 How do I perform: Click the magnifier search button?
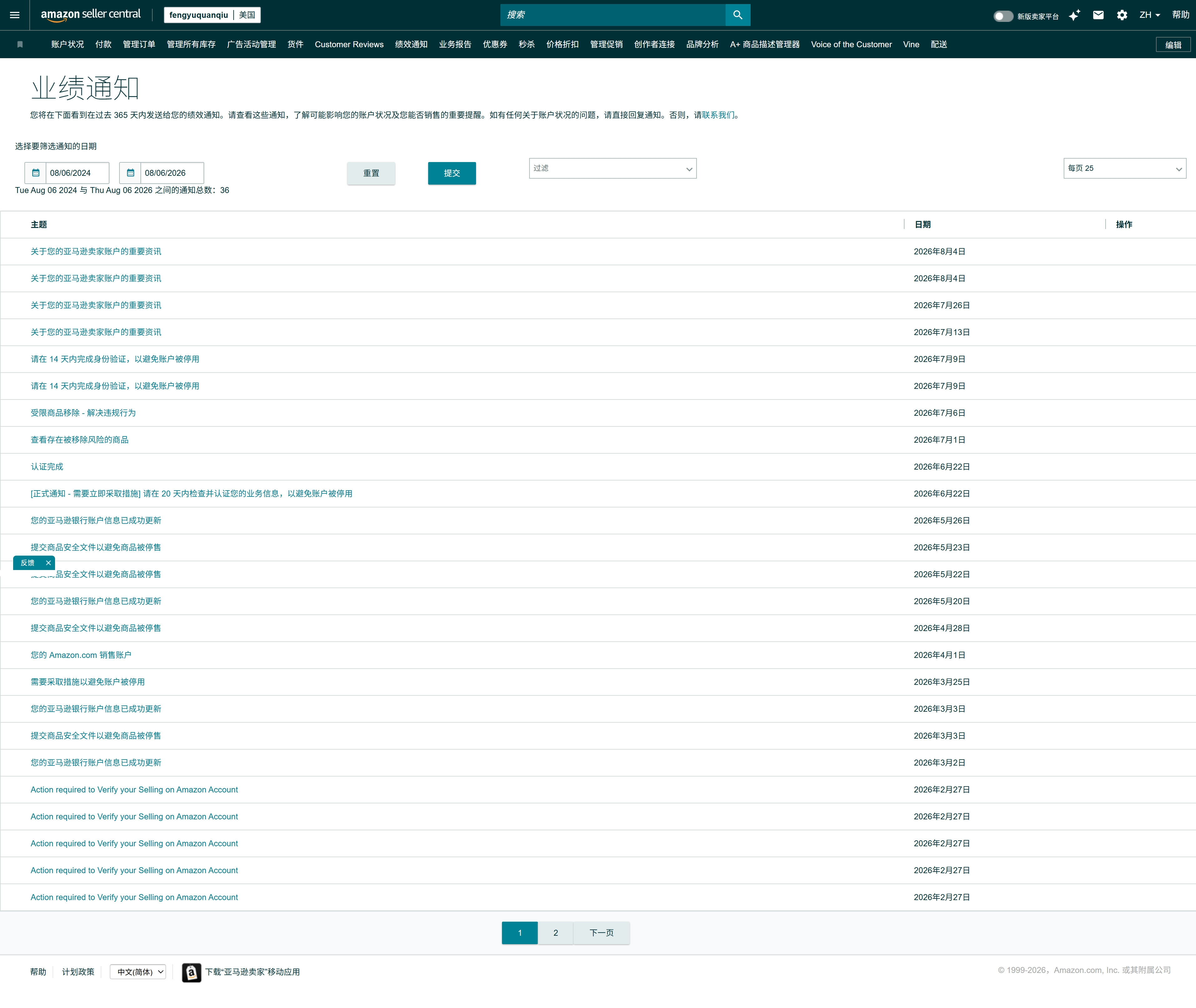pyautogui.click(x=737, y=15)
